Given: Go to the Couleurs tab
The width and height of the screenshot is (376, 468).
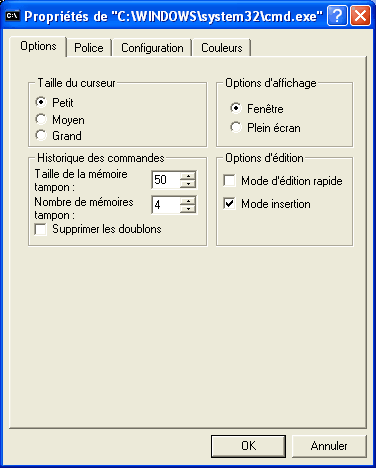Looking at the screenshot, I should coord(222,48).
